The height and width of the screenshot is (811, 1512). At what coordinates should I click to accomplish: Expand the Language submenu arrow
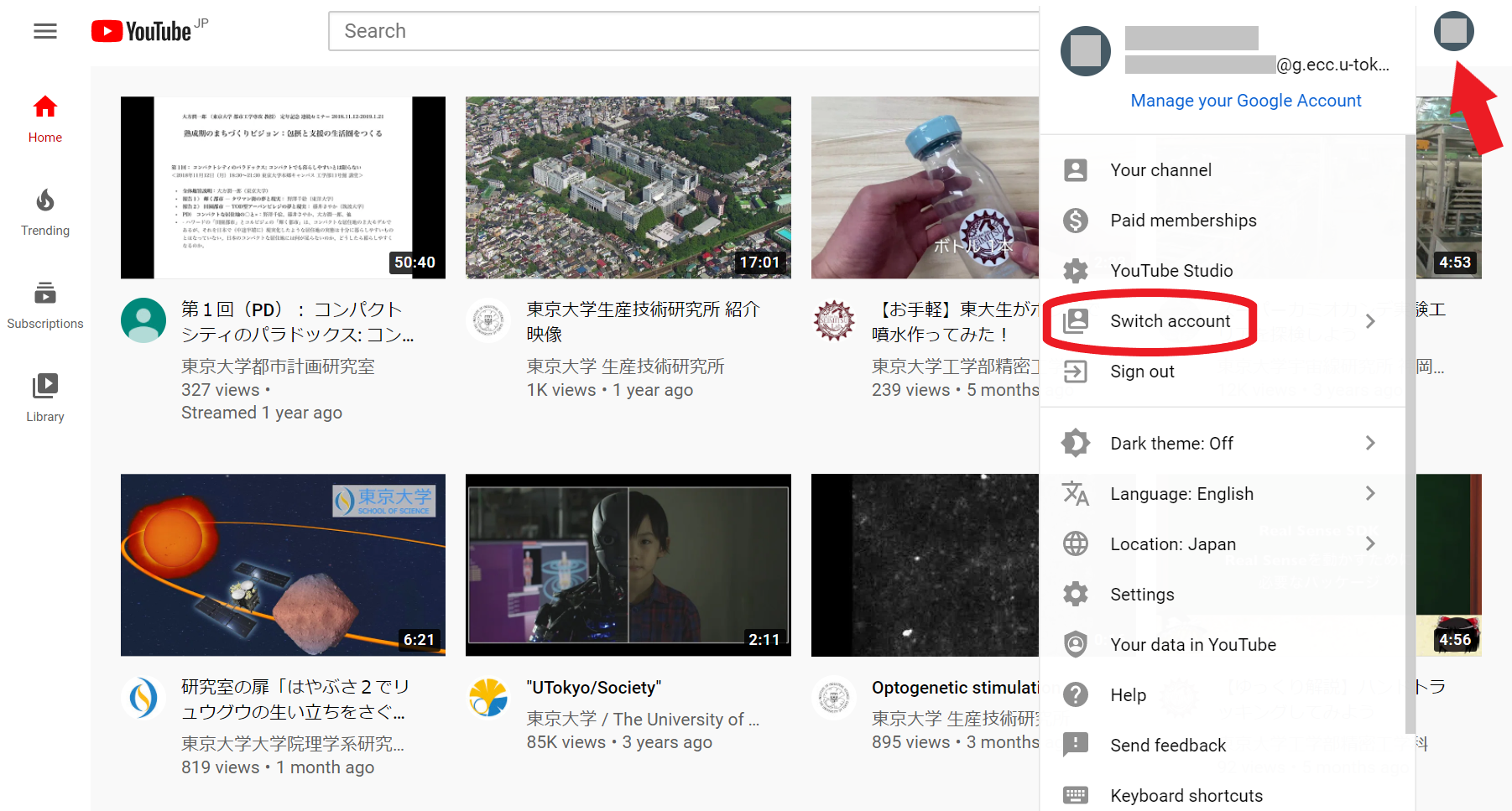pos(1370,493)
